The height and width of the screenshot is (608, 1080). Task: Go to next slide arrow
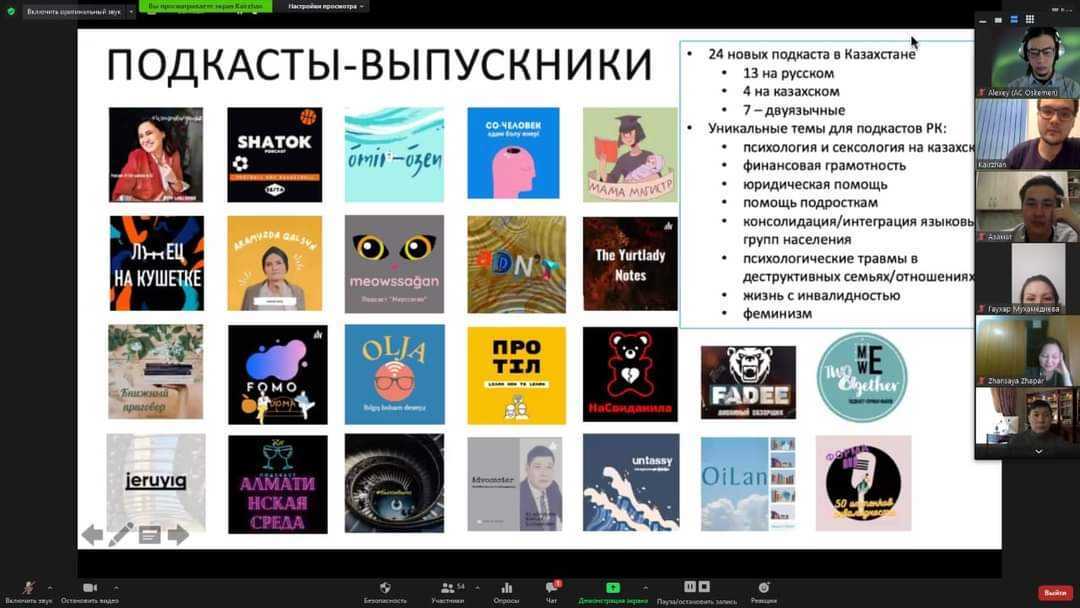click(x=178, y=534)
